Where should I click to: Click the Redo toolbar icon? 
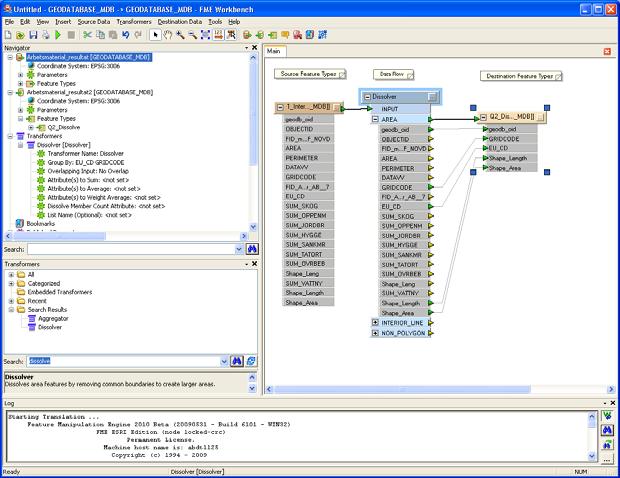click(x=138, y=35)
